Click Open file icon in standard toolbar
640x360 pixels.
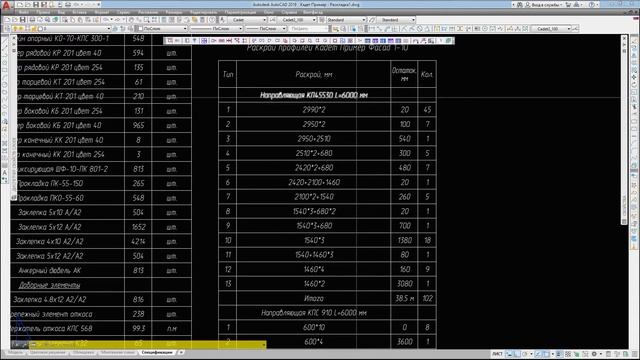tap(15, 20)
